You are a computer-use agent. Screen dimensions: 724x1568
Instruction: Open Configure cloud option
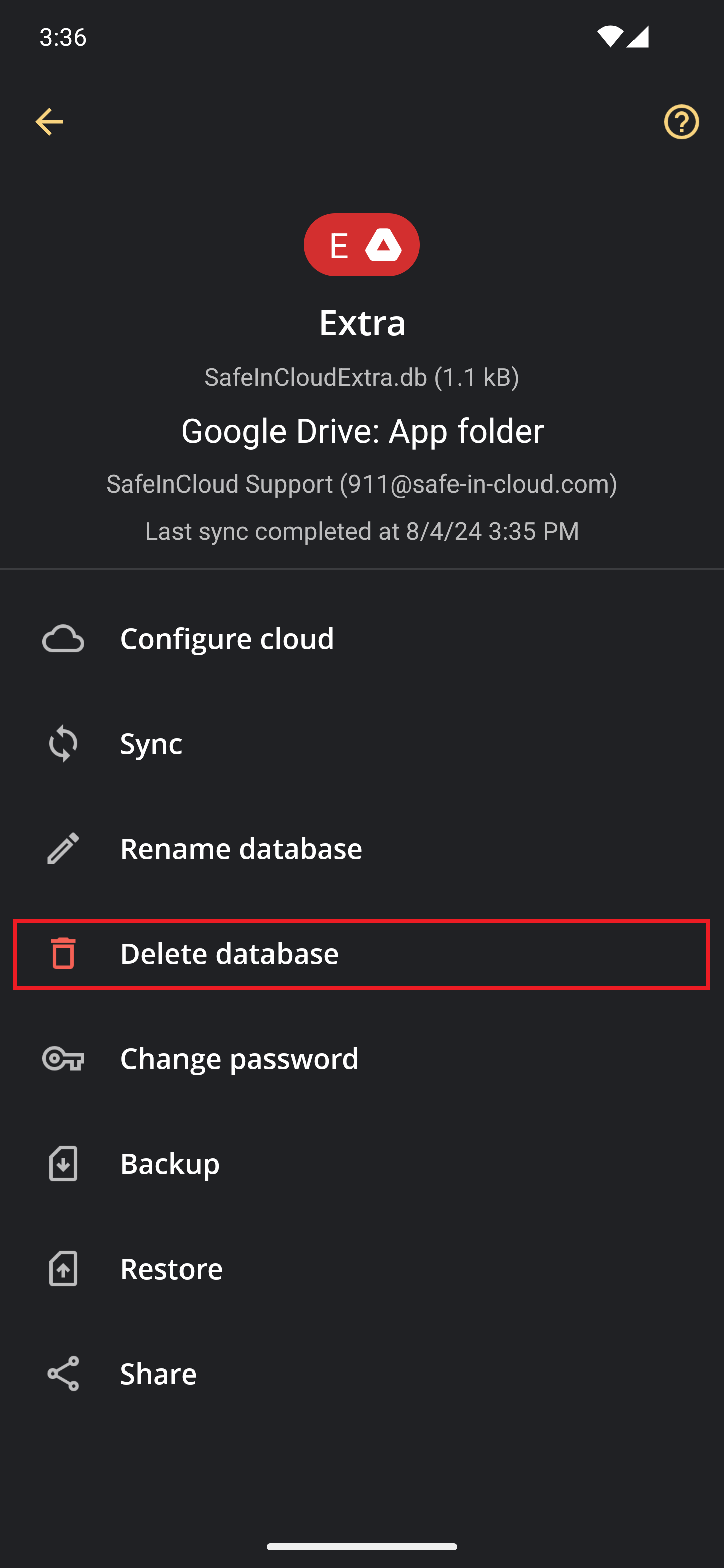pos(361,639)
